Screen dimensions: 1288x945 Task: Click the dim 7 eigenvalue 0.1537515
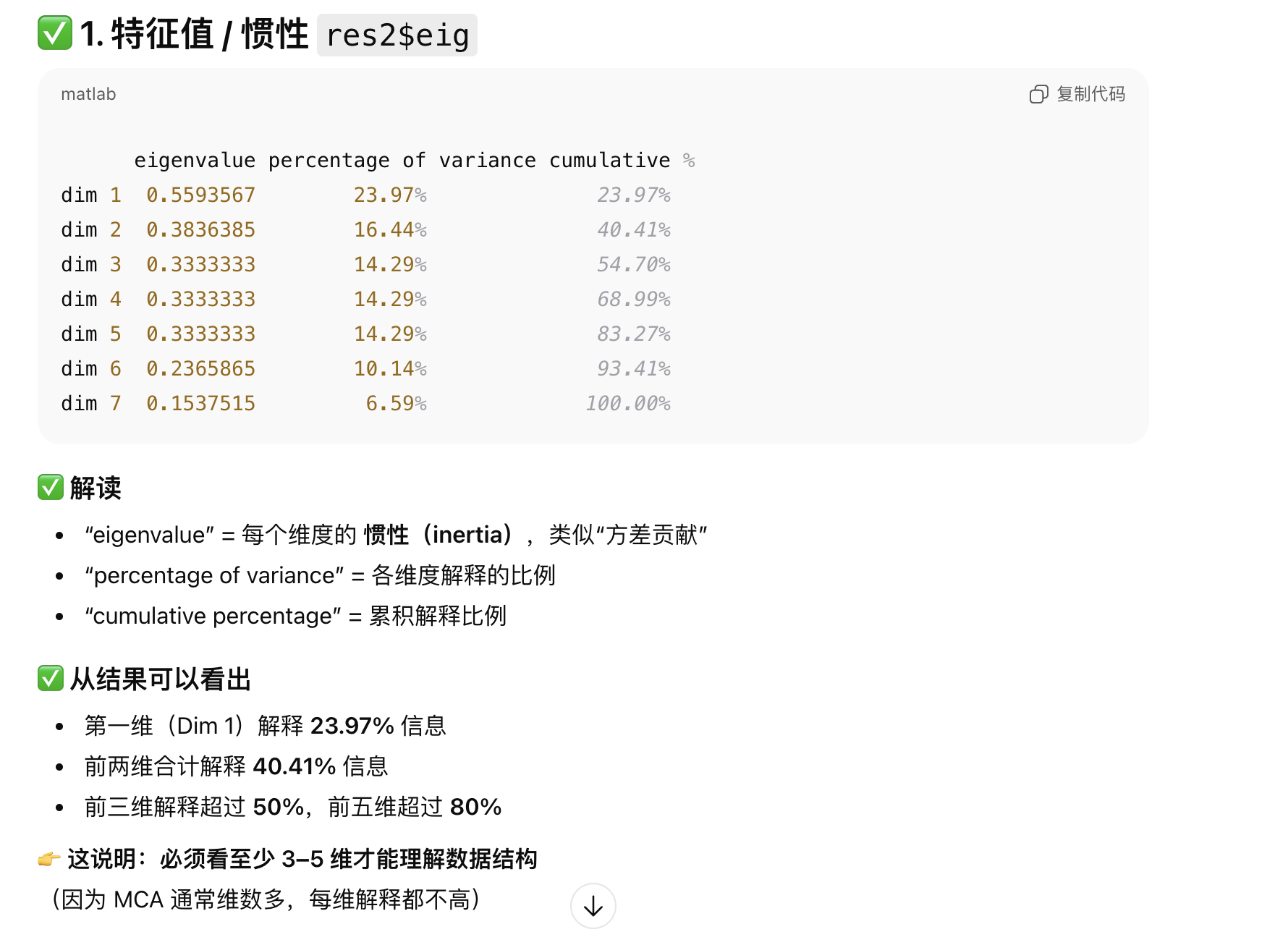click(x=200, y=404)
